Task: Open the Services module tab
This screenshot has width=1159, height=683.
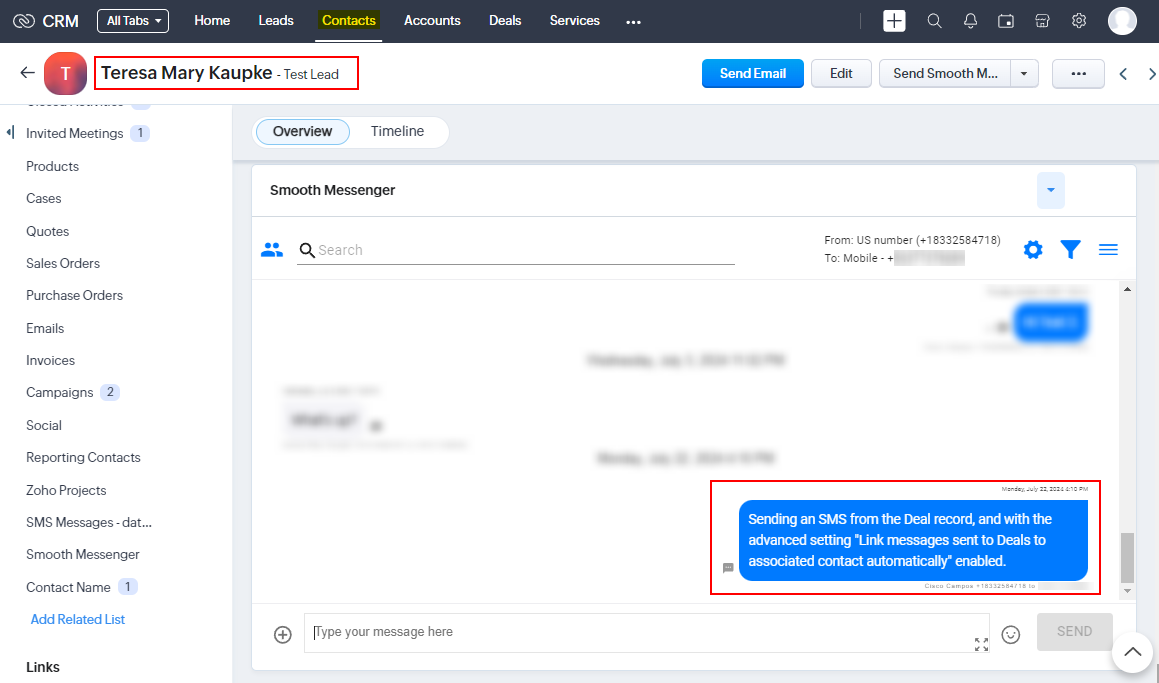Action: (574, 21)
